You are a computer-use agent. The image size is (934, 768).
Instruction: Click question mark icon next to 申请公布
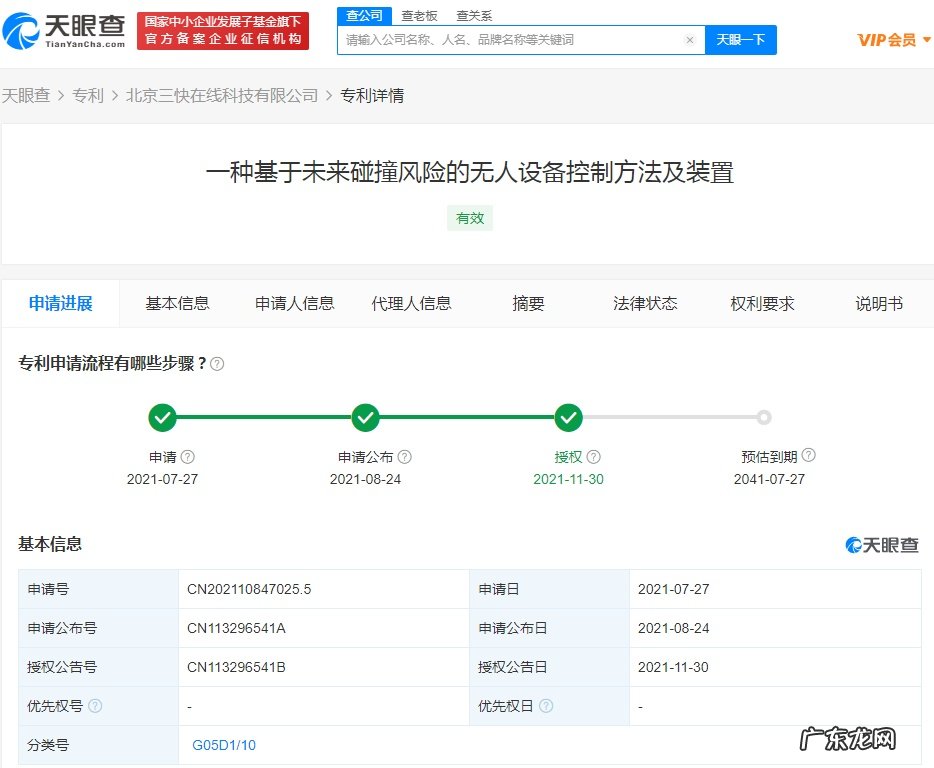(406, 456)
